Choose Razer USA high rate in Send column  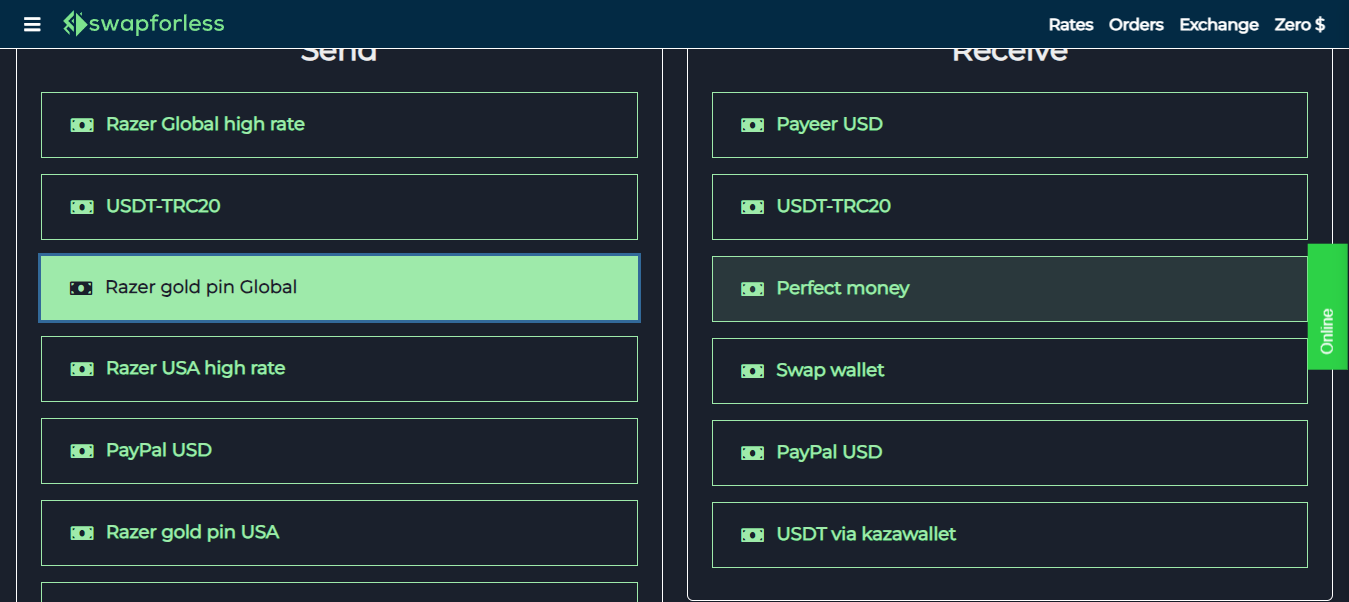pyautogui.click(x=339, y=368)
